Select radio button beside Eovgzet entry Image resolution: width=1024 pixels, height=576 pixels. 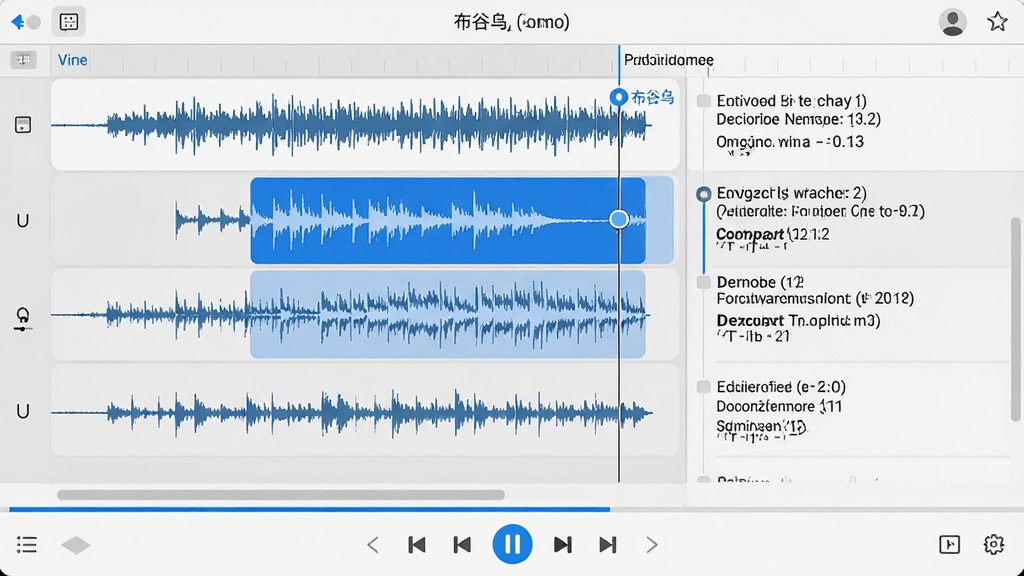coord(703,194)
